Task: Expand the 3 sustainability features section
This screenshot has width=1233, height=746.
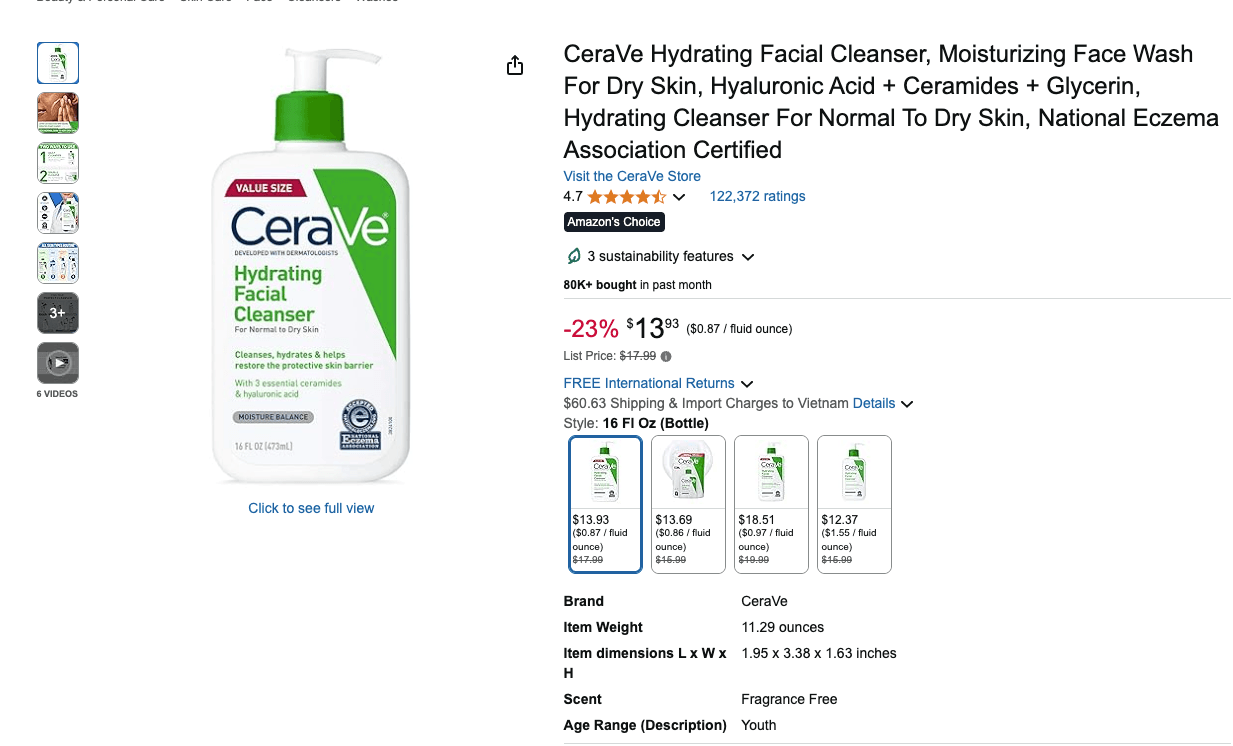Action: tap(748, 256)
